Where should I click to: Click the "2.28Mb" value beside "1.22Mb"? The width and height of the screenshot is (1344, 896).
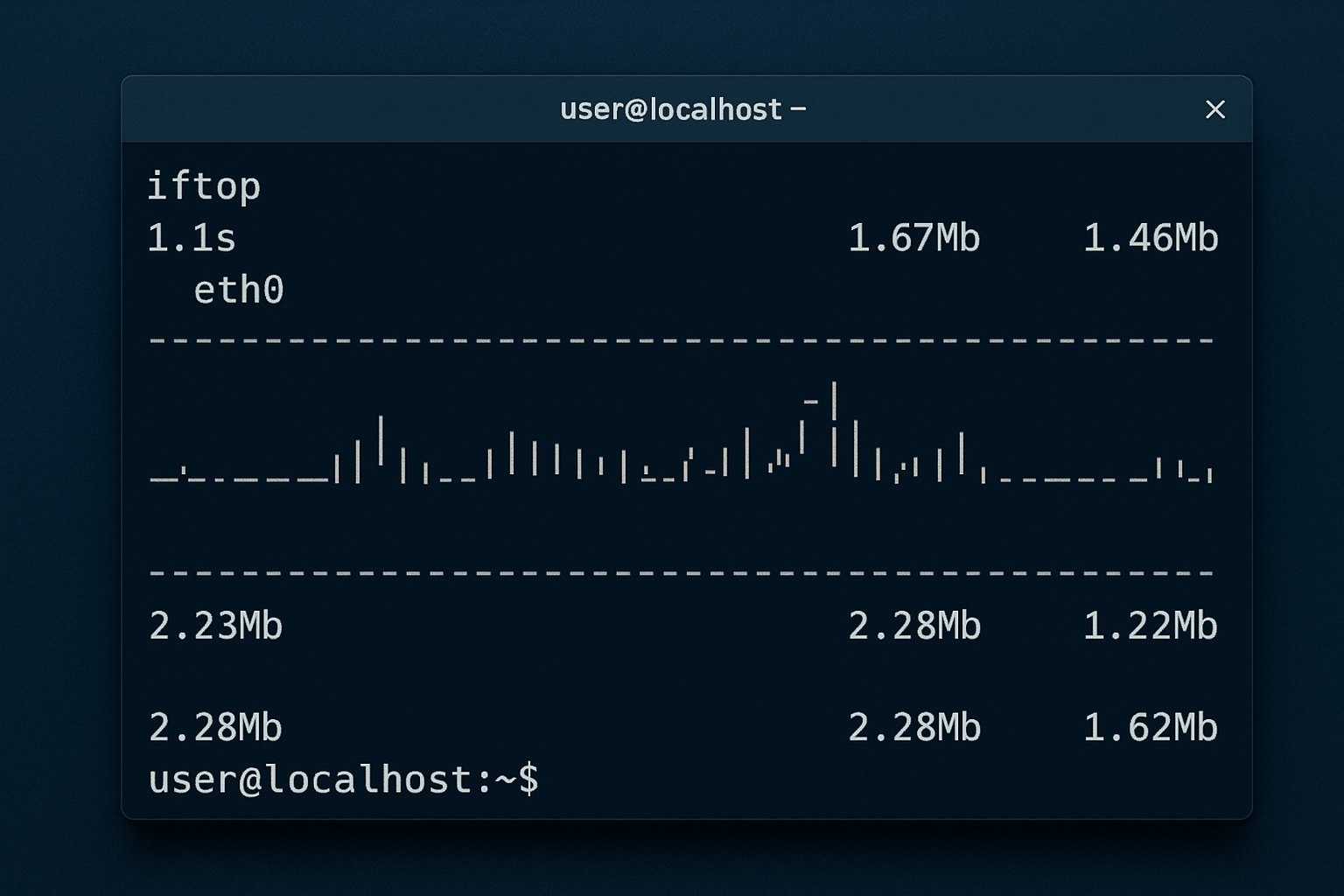point(914,626)
